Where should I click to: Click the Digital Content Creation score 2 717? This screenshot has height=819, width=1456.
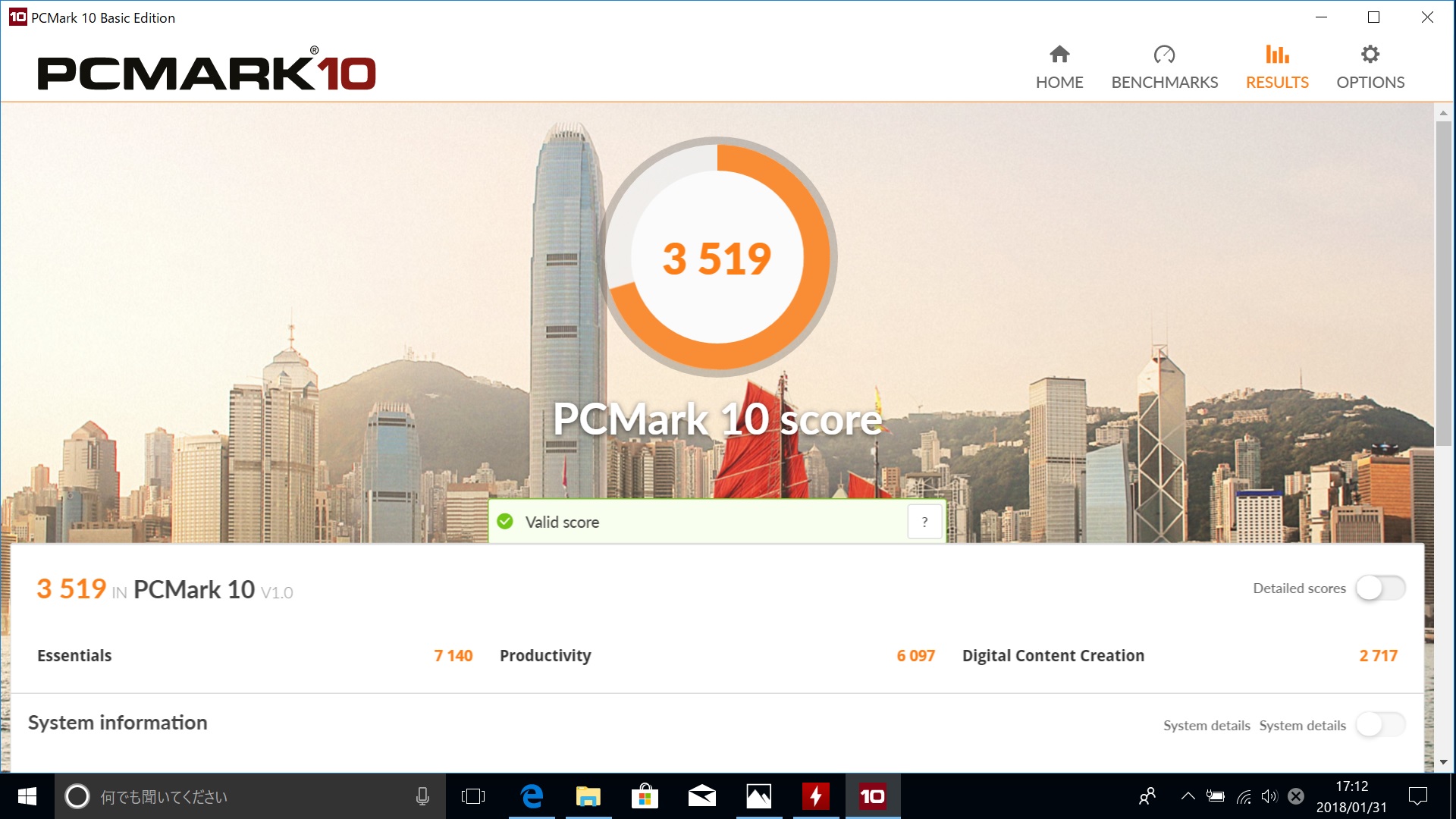(x=1378, y=655)
